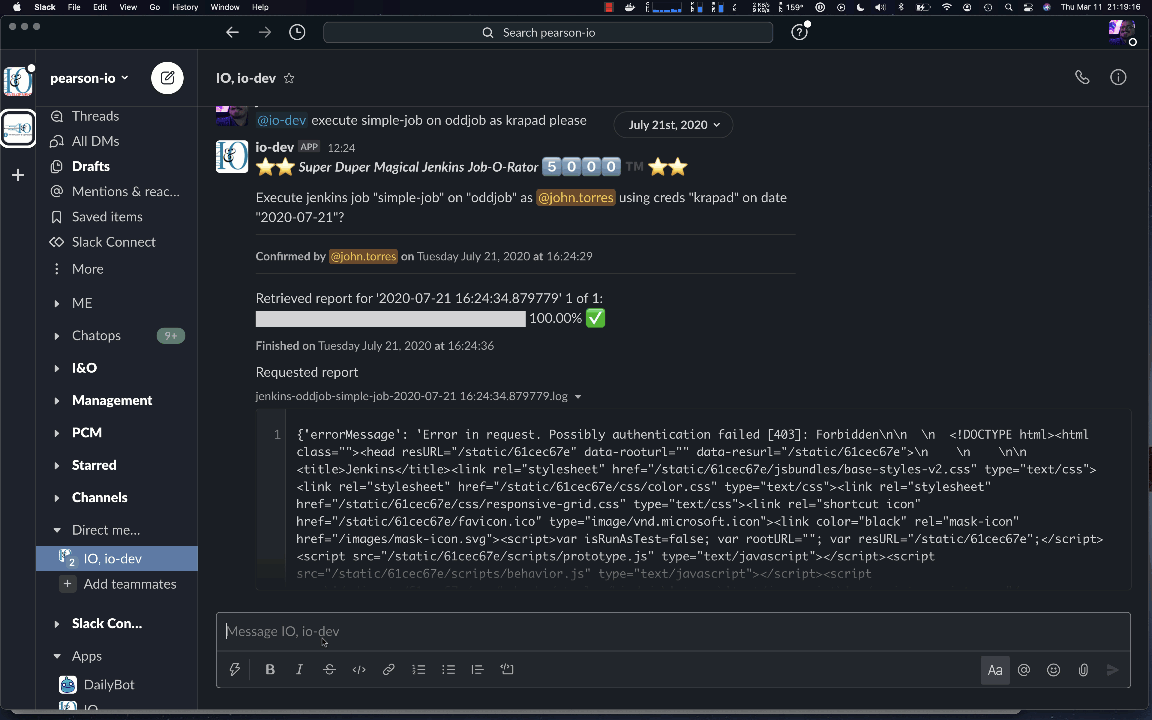This screenshot has width=1152, height=720.
Task: Open the July 21st, 2020 date picker
Action: pos(674,125)
